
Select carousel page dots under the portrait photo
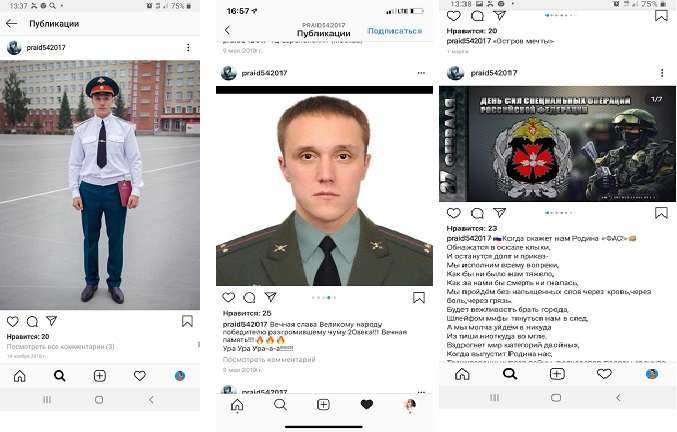click(x=324, y=297)
